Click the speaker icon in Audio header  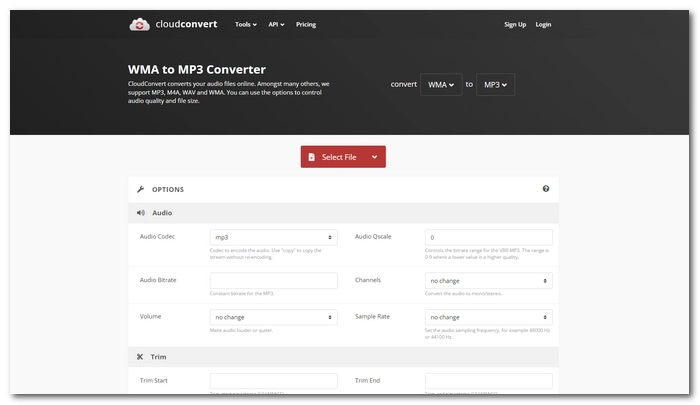tap(140, 213)
